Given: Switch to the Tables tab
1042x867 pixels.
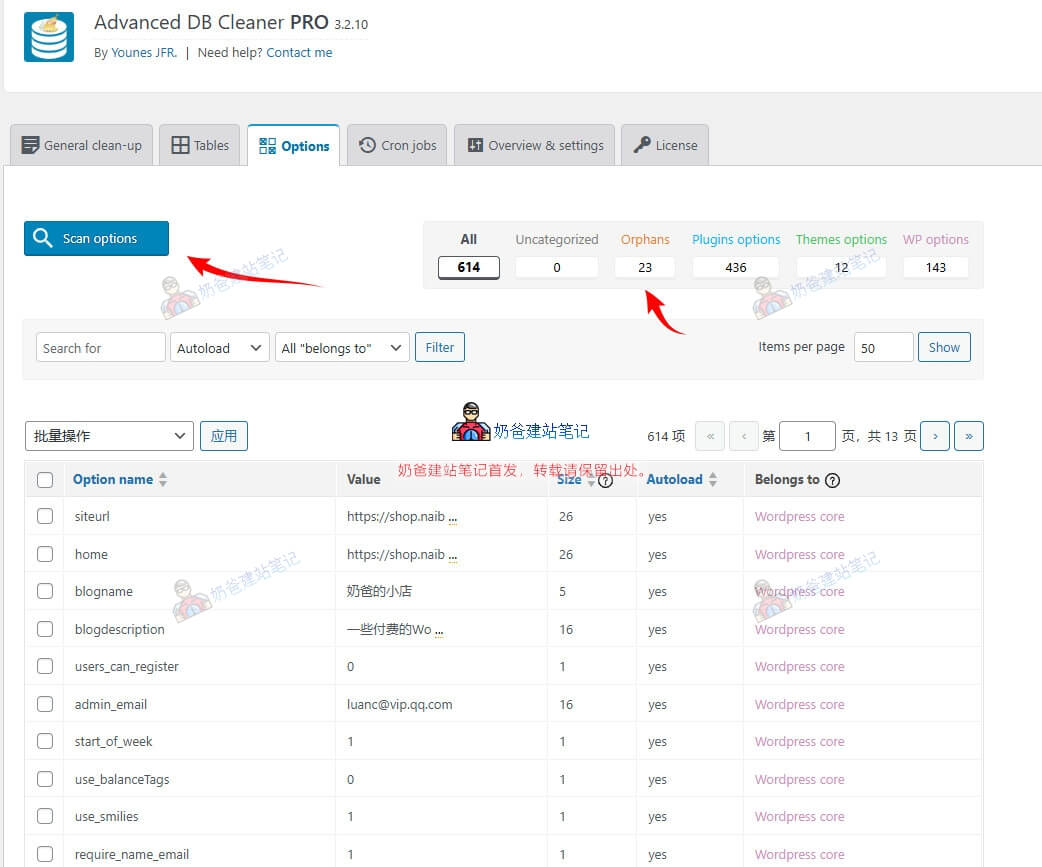Looking at the screenshot, I should [x=200, y=145].
